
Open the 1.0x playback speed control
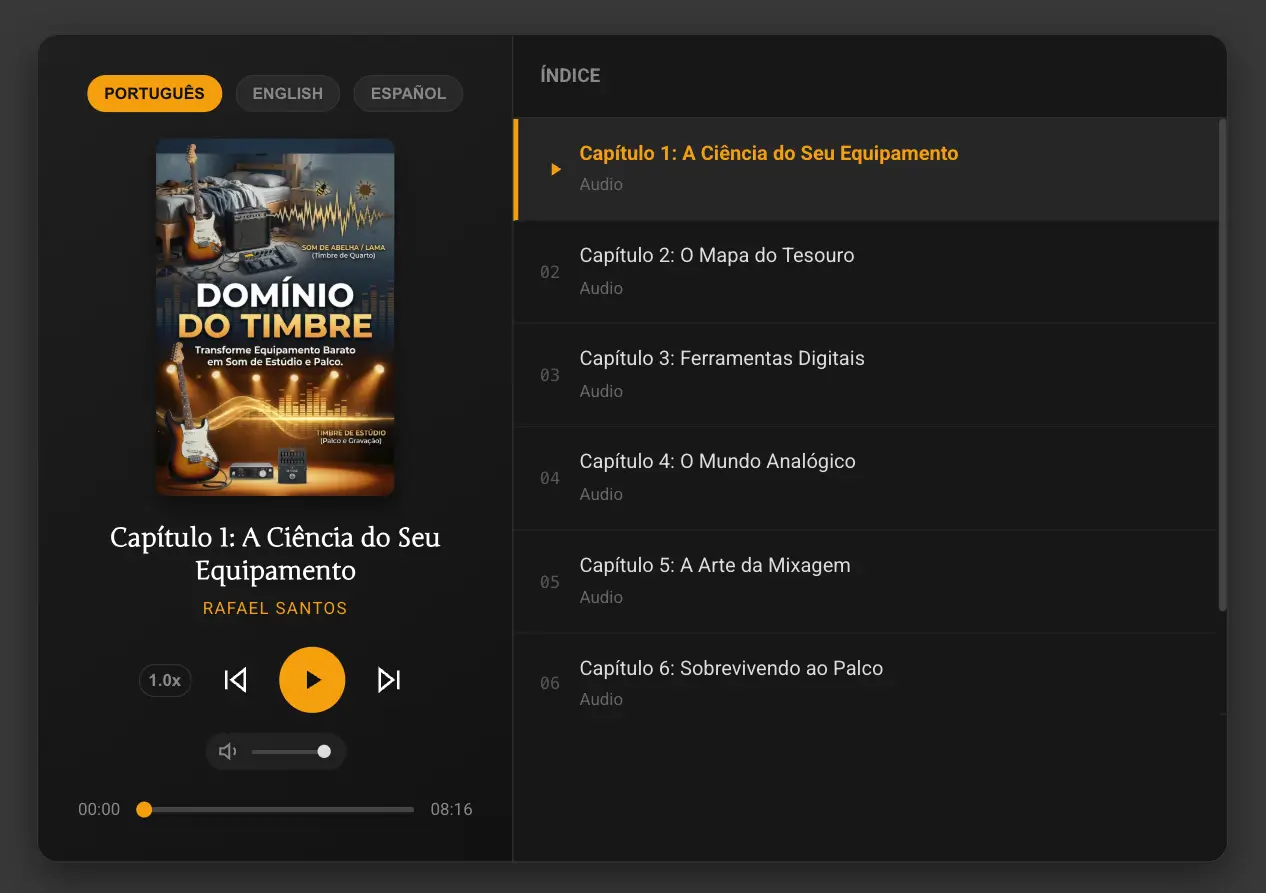[165, 680]
